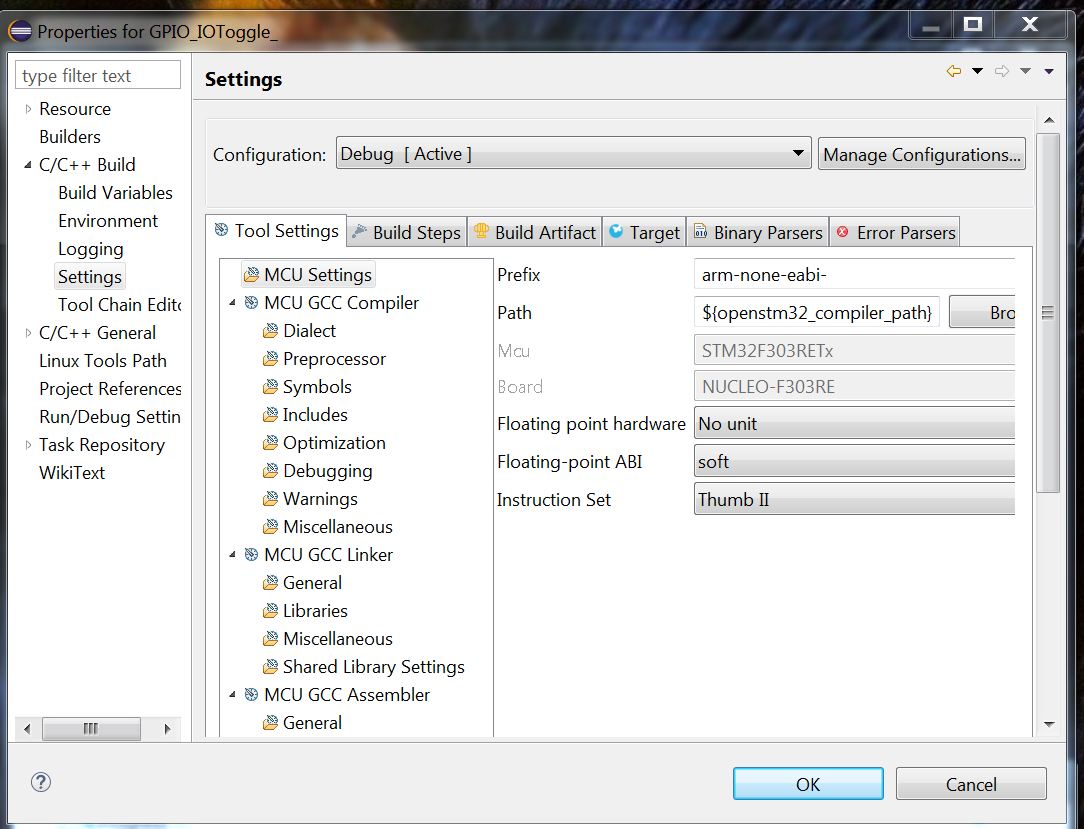Screen dimensions: 1084x829
Task: Select Linux Tools Path in the tree
Action: pyautogui.click(x=103, y=361)
